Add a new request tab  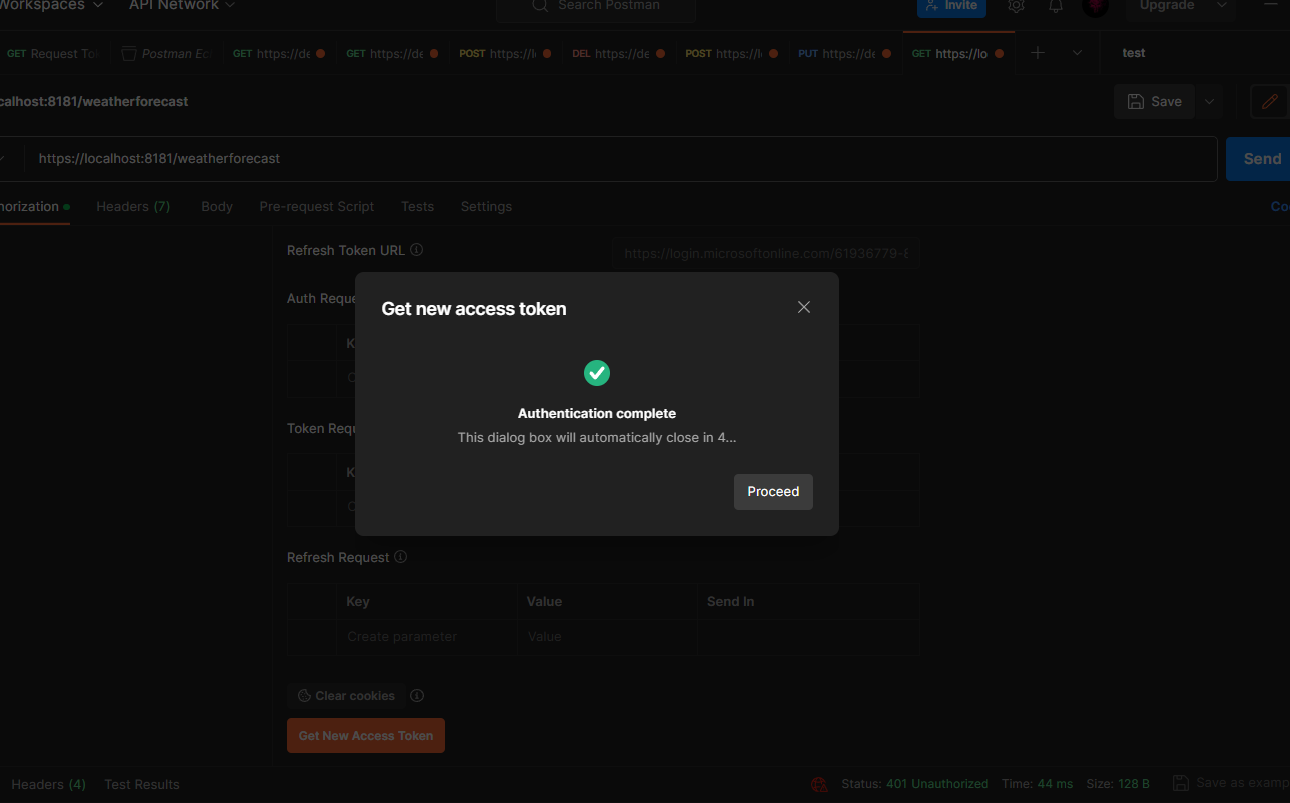pos(1038,53)
